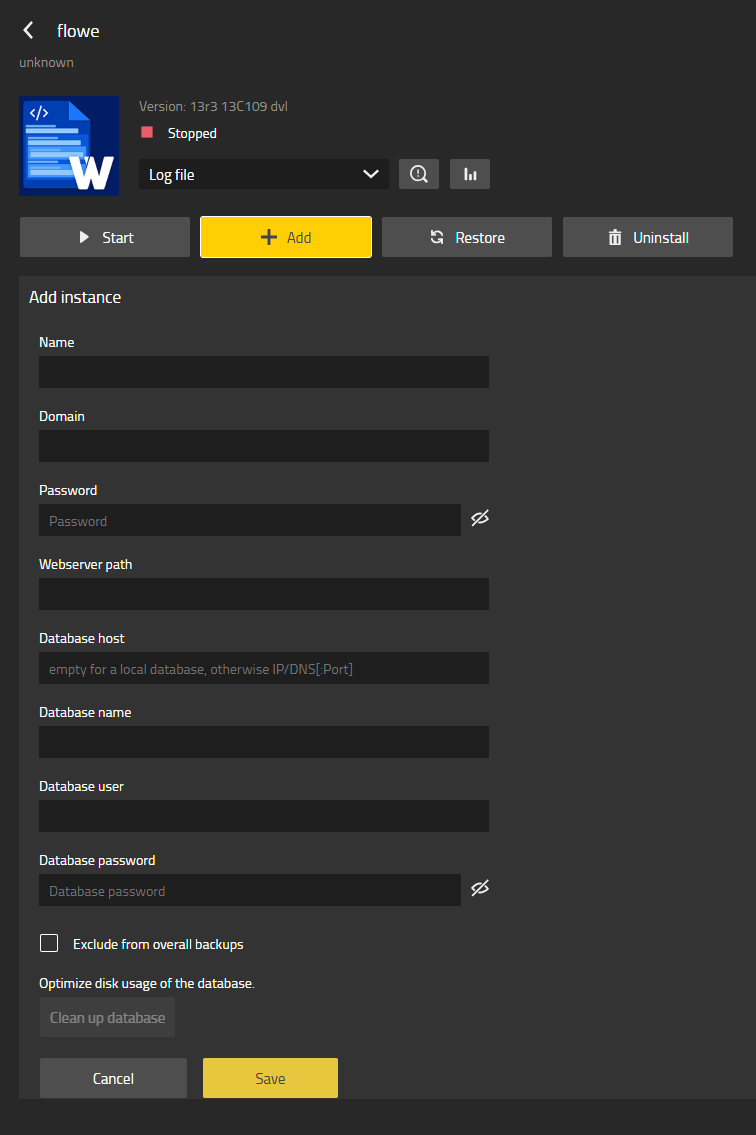
Task: Start the flowe application
Action: coord(105,237)
